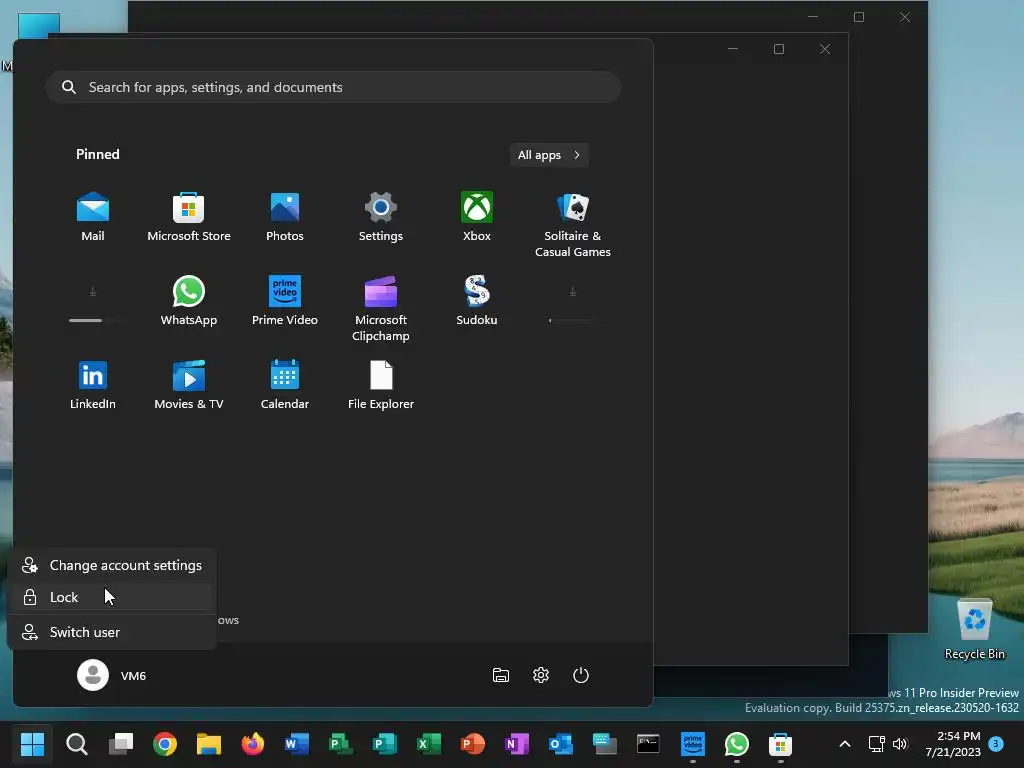Click the volume speaker icon in tray
The width and height of the screenshot is (1024, 768).
[x=900, y=744]
